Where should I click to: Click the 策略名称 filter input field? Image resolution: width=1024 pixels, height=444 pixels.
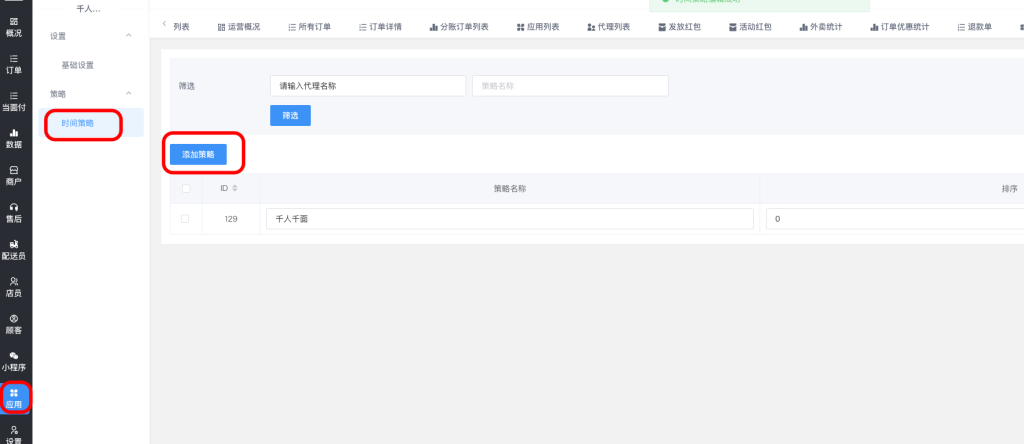[x=570, y=86]
